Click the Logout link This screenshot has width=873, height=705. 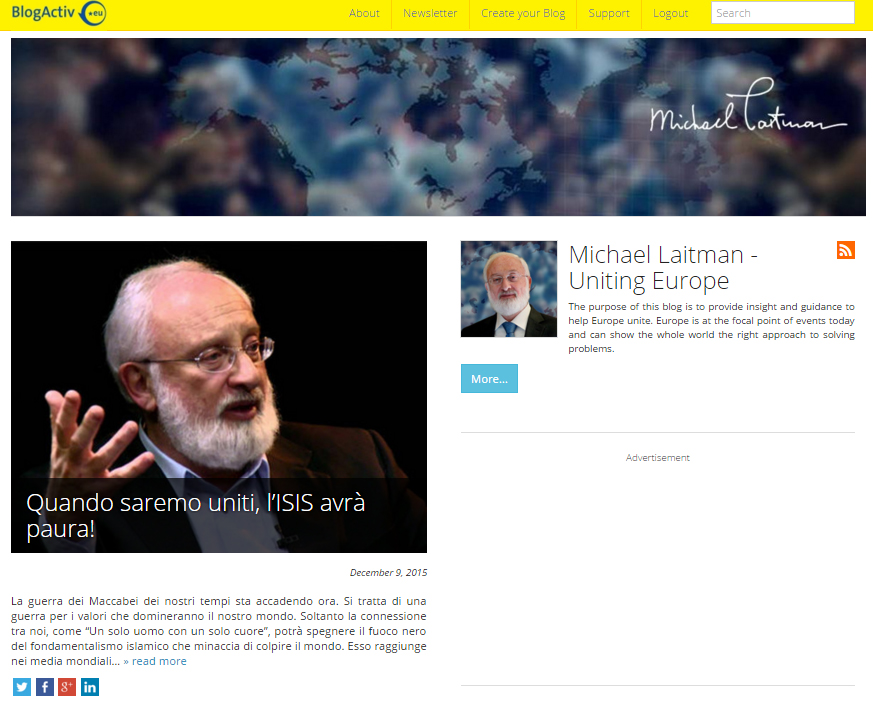[670, 13]
